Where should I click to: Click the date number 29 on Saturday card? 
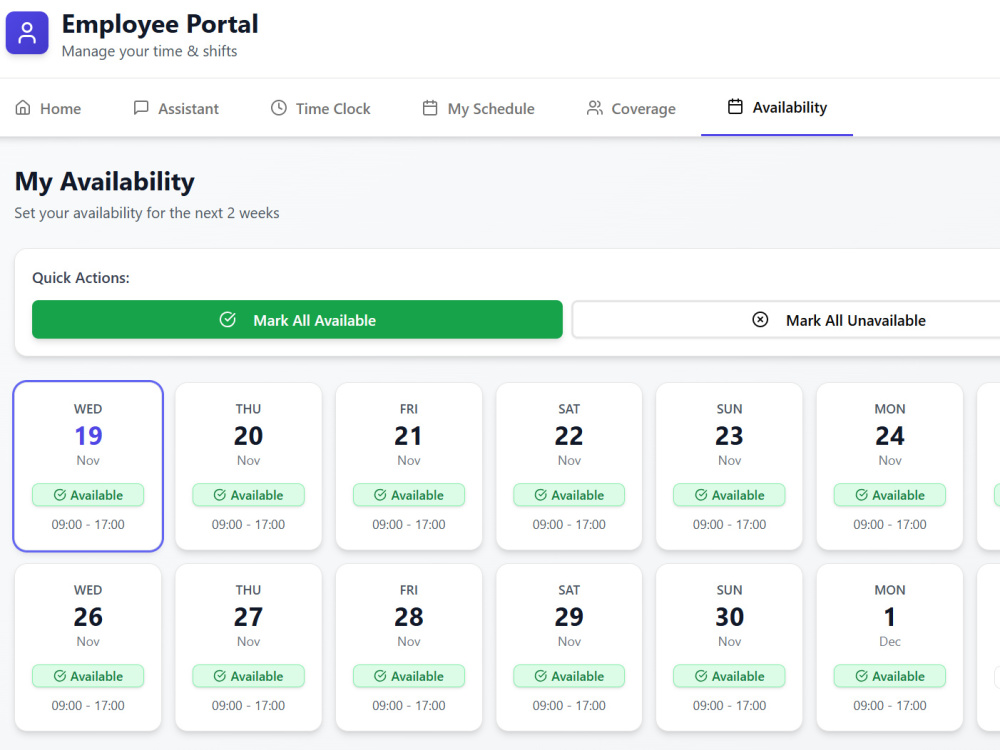pyautogui.click(x=569, y=617)
